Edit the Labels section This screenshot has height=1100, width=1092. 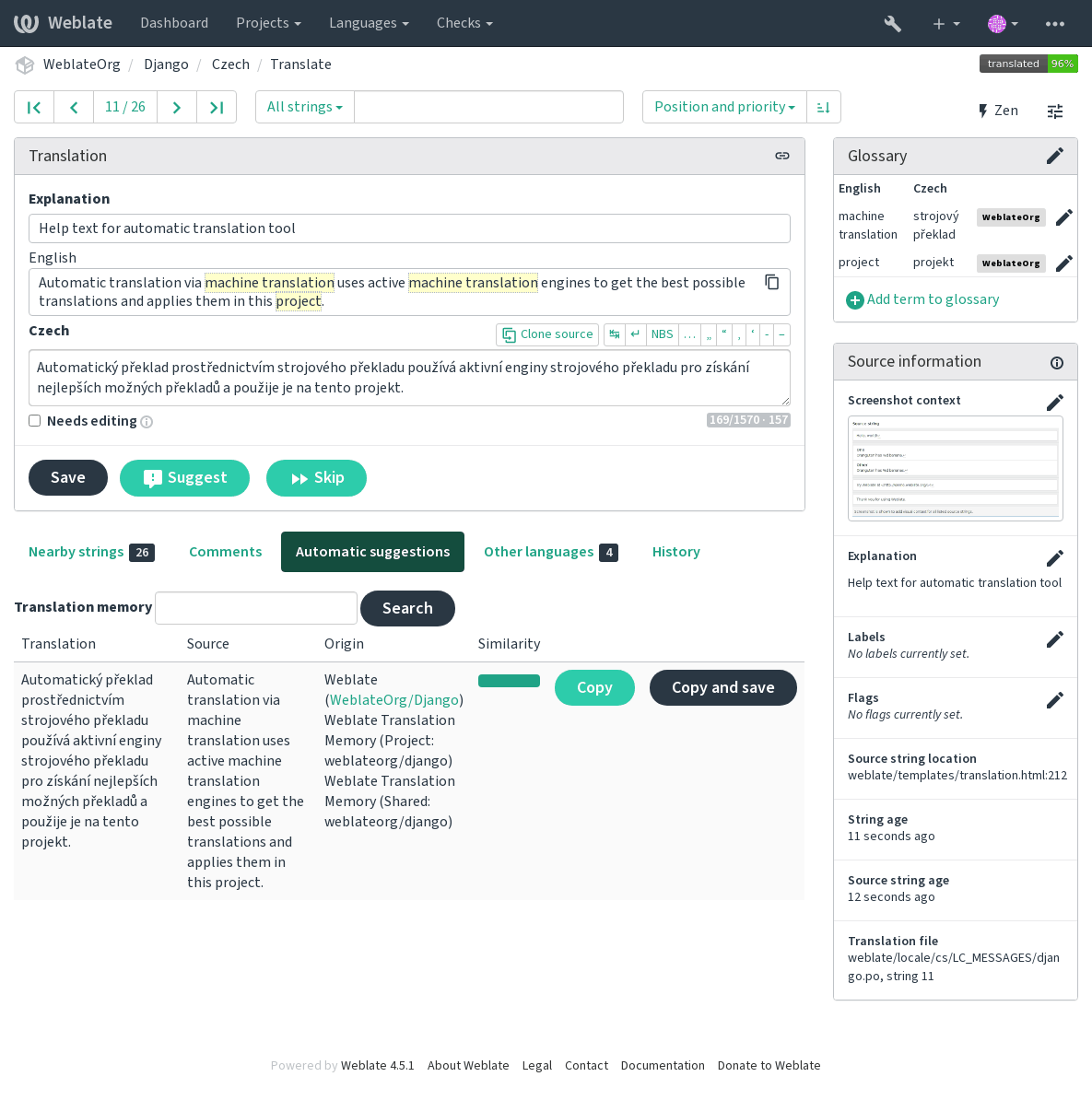[1055, 639]
